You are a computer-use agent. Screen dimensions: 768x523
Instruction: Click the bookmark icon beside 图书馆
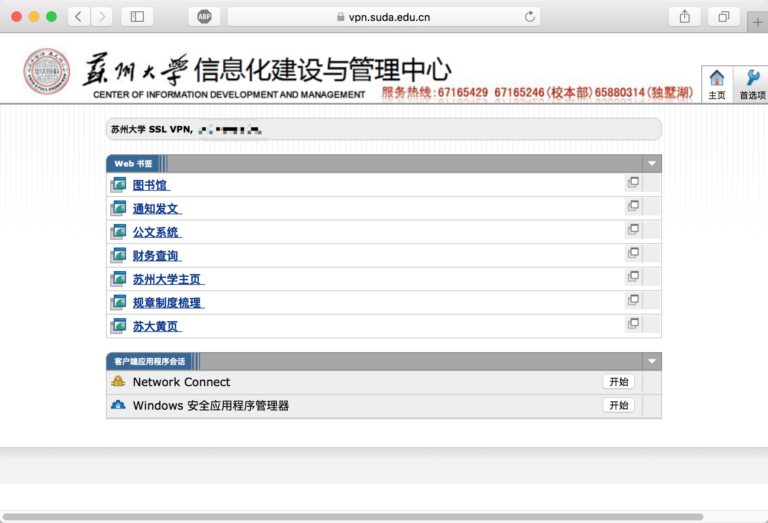[x=118, y=185]
